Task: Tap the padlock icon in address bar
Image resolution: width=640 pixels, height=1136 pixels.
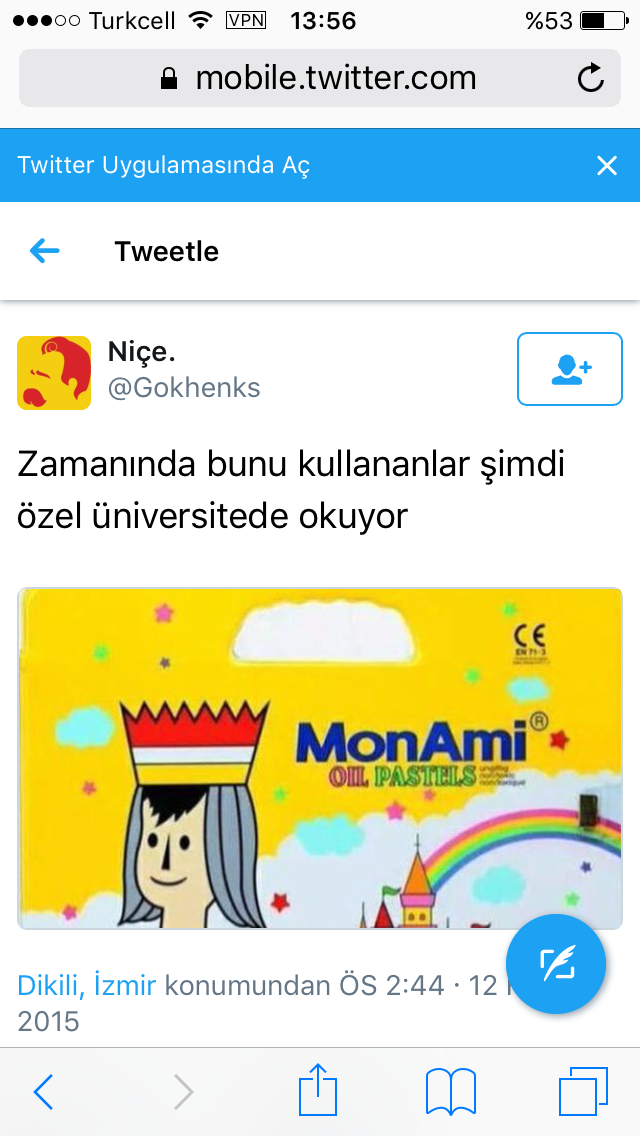Action: [169, 78]
